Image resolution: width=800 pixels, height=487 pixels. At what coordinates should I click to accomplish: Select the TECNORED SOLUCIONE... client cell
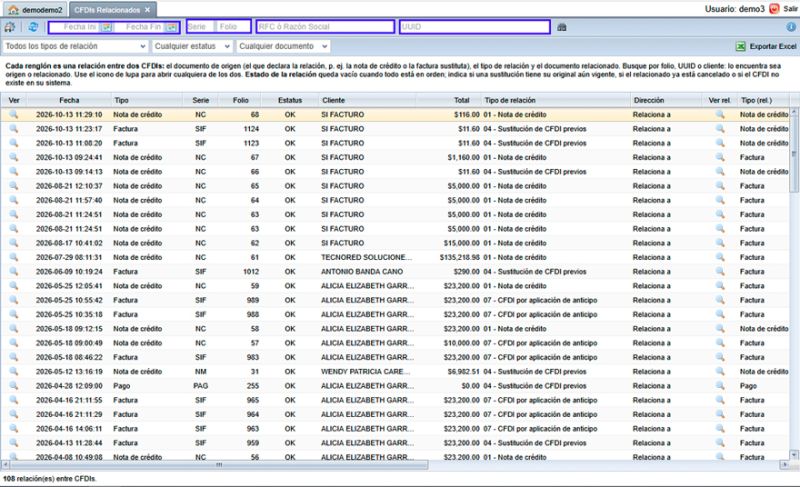[367, 257]
